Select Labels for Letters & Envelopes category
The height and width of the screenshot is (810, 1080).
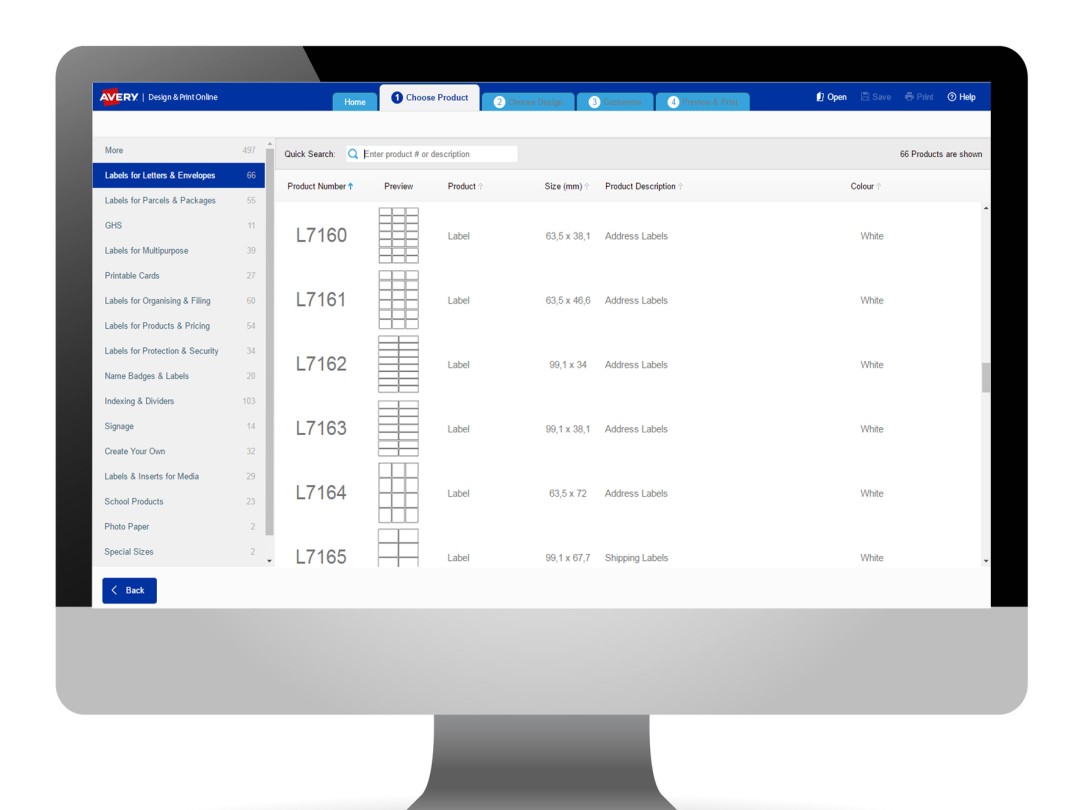point(179,175)
